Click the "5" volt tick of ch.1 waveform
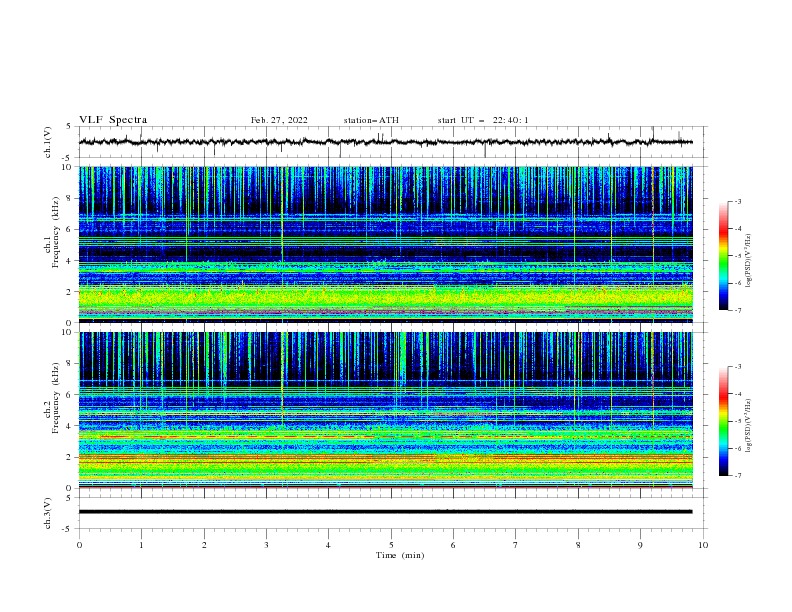Screen dimensions: 792x612 pyautogui.click(x=69, y=127)
